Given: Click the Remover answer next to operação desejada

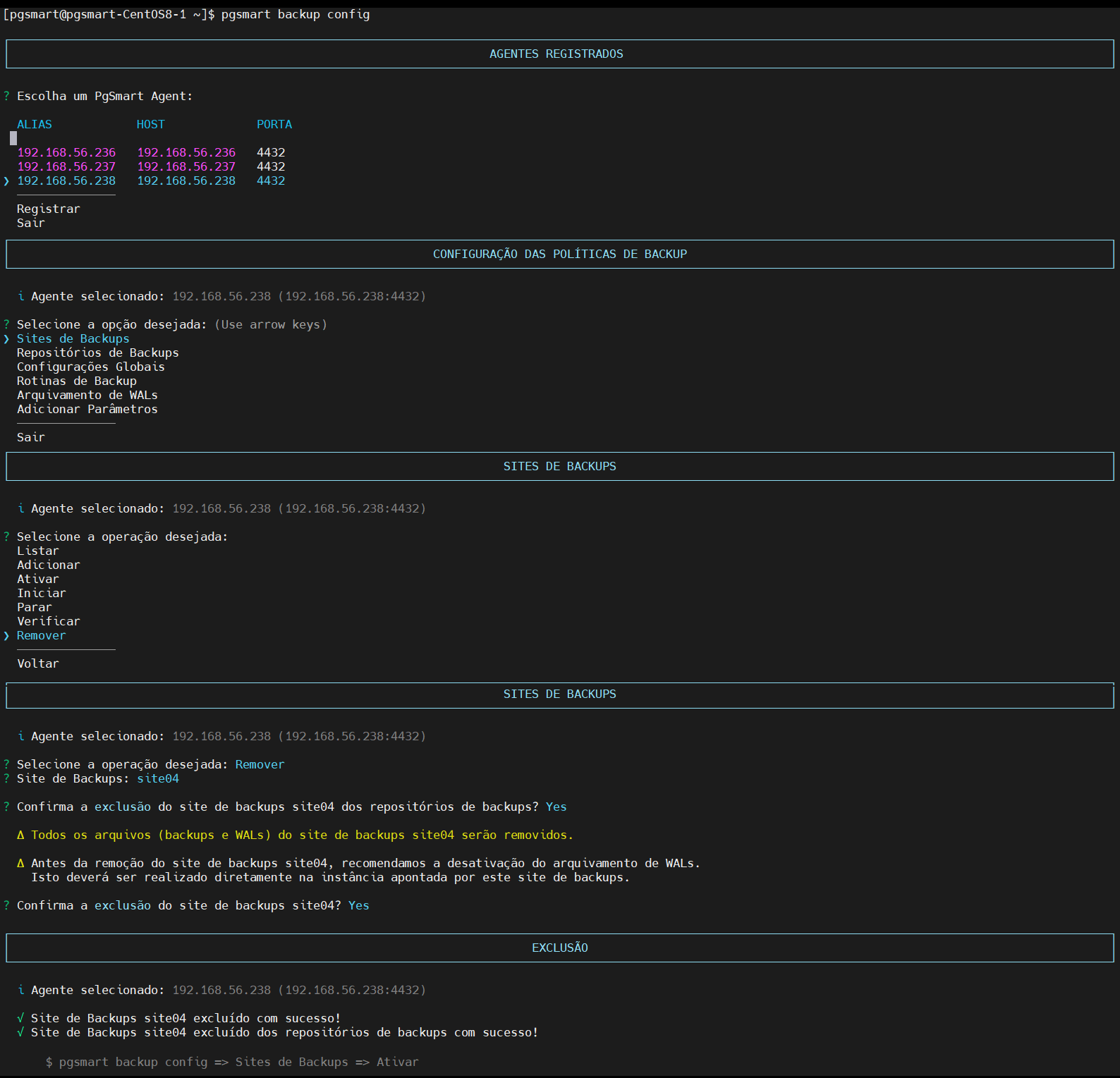Looking at the screenshot, I should (x=260, y=764).
